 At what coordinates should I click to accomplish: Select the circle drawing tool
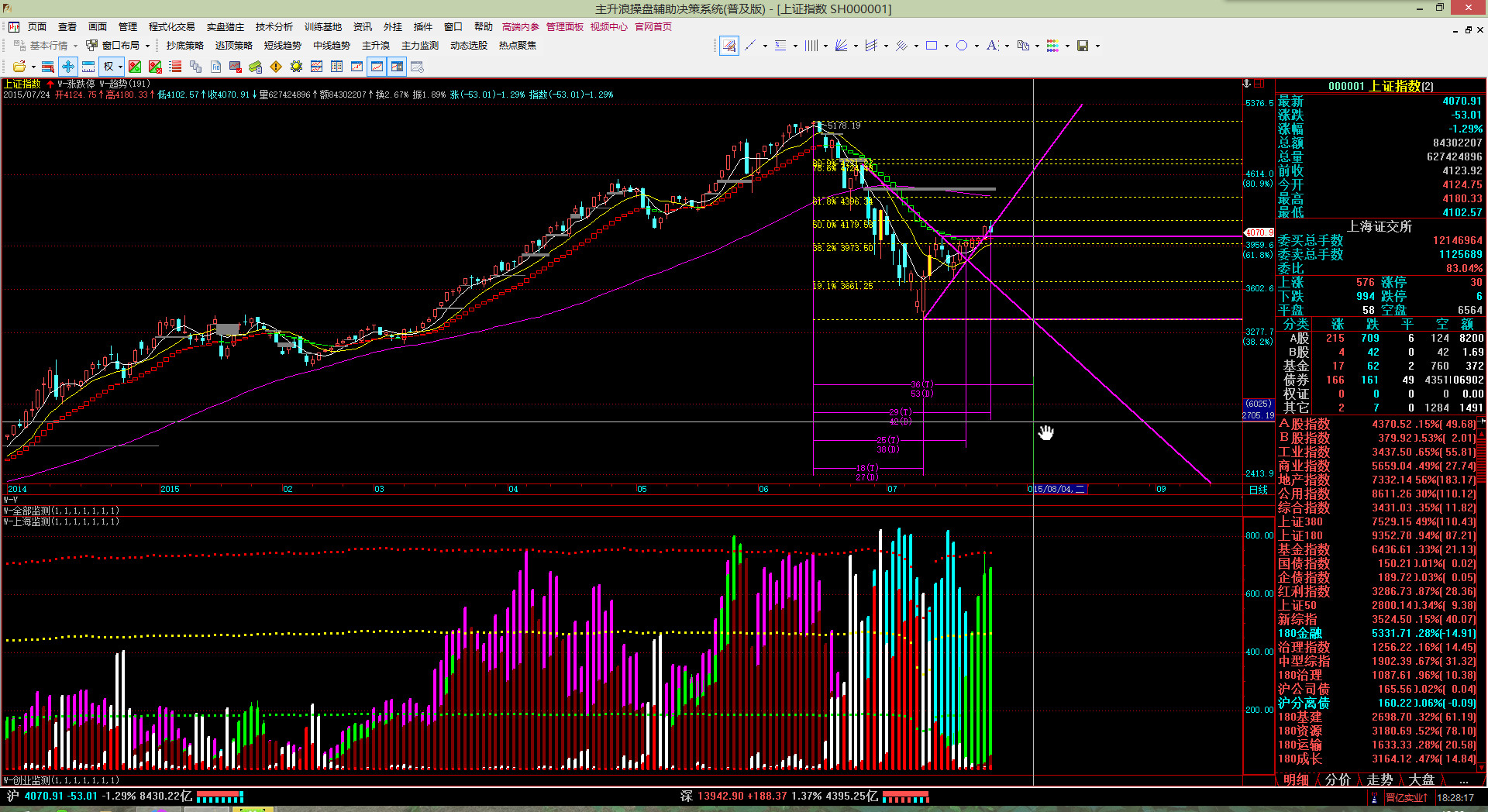pyautogui.click(x=962, y=46)
